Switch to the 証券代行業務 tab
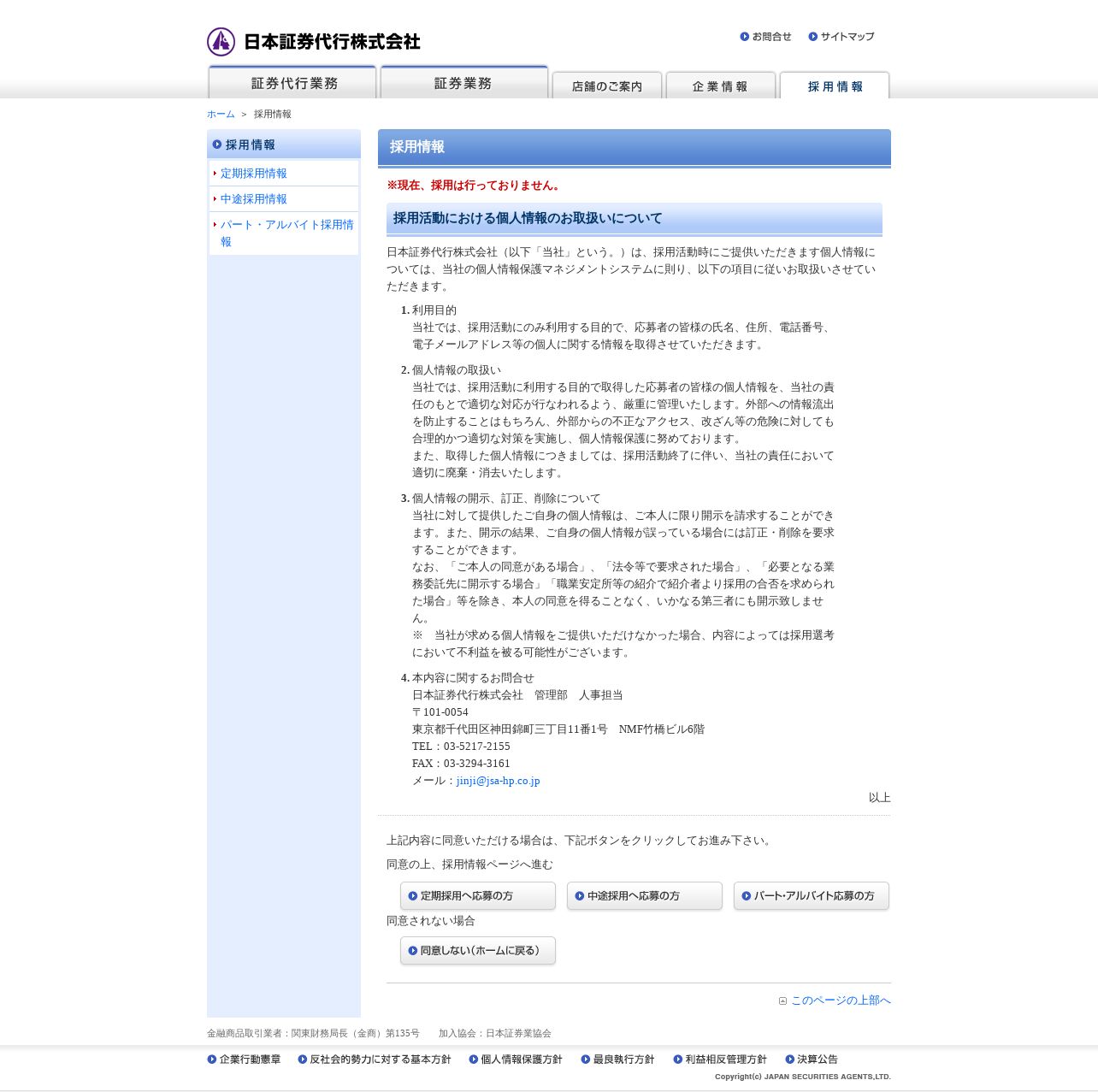This screenshot has width=1098, height=1092. tap(292, 82)
